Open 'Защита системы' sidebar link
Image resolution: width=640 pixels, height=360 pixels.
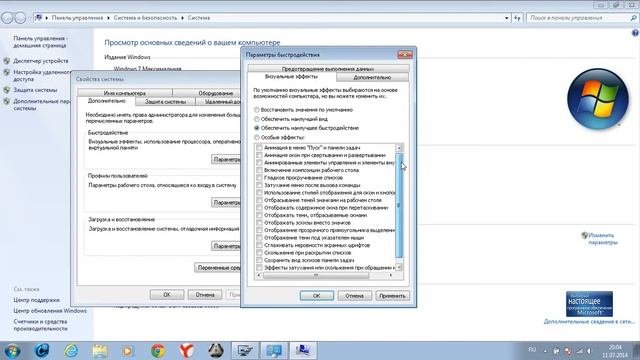click(x=35, y=90)
